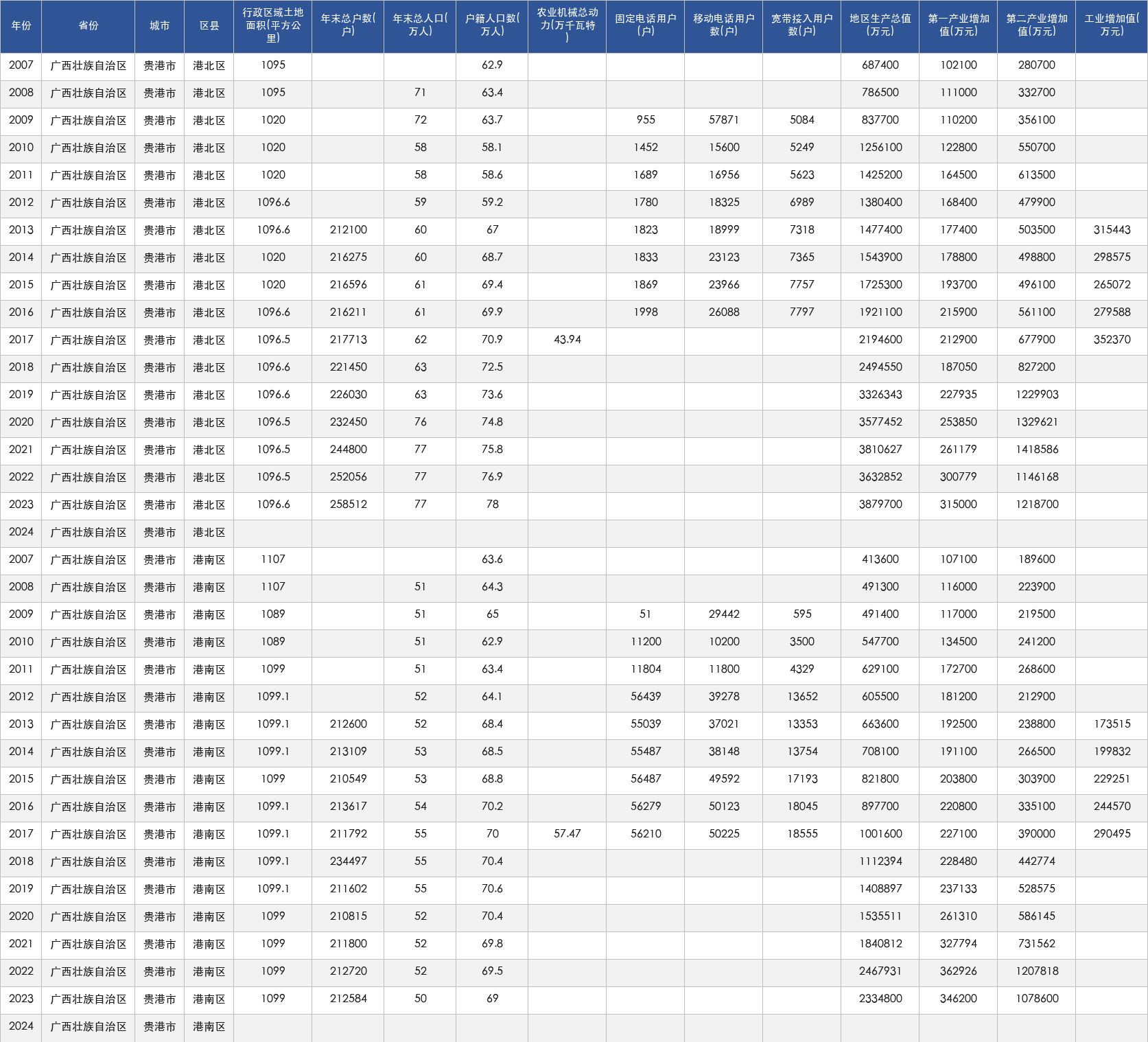The height and width of the screenshot is (1042, 1148).
Task: Select mobile users cell 57871
Action: [x=723, y=120]
